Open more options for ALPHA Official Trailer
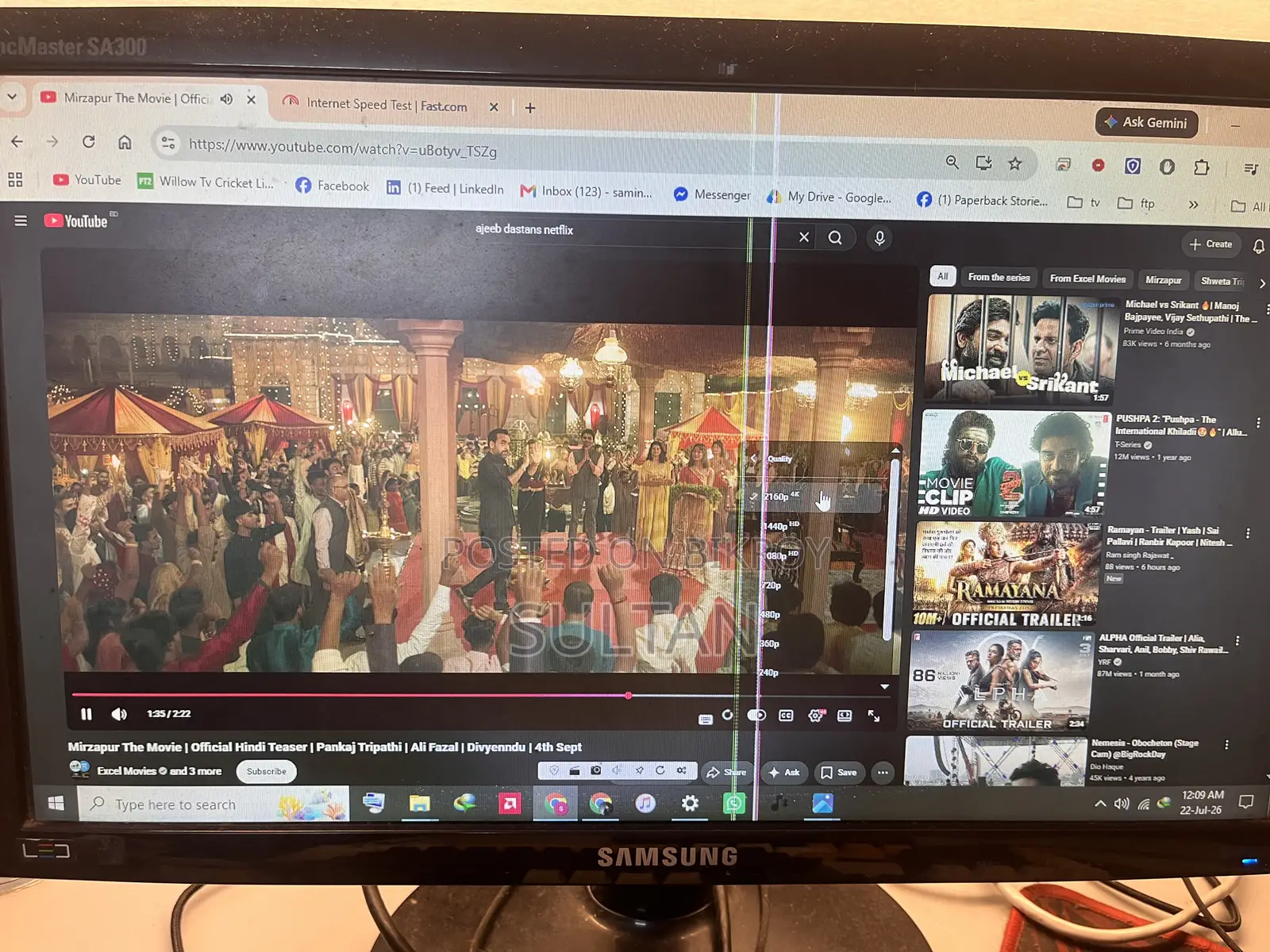 coord(1237,641)
